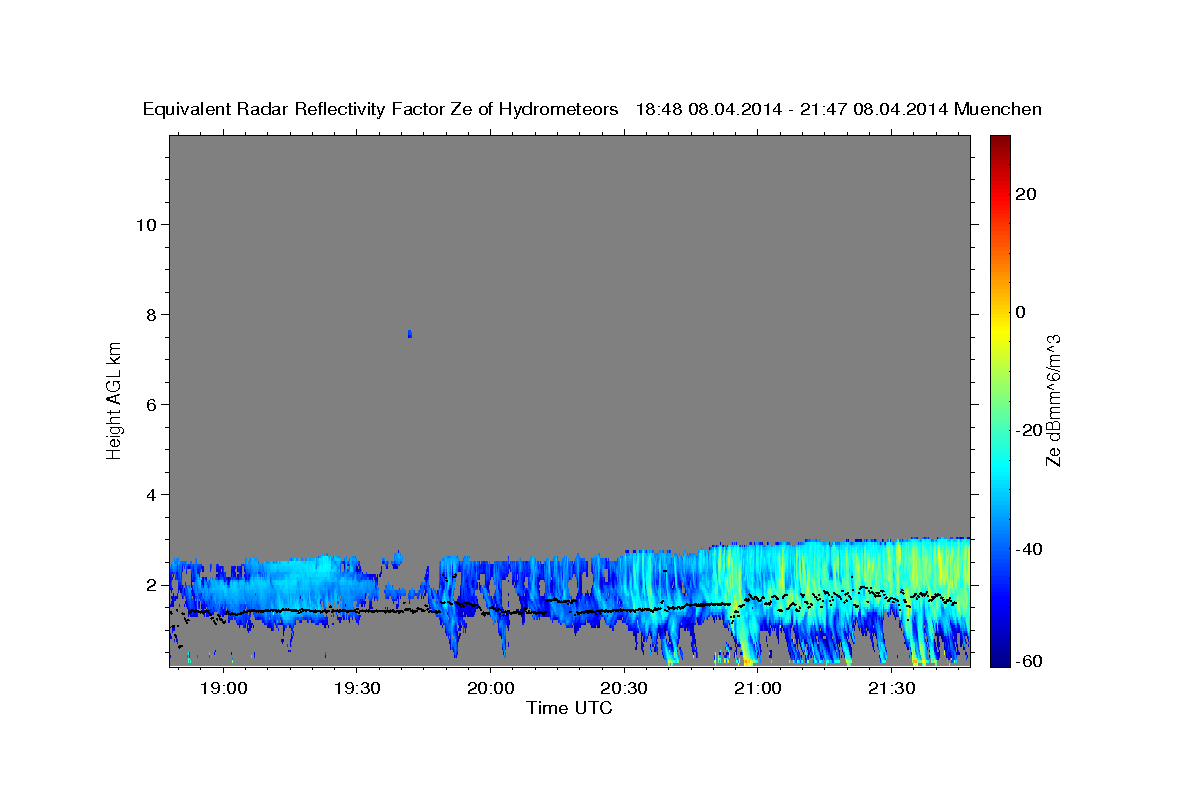Click the colorbar value -60

(x=1029, y=660)
